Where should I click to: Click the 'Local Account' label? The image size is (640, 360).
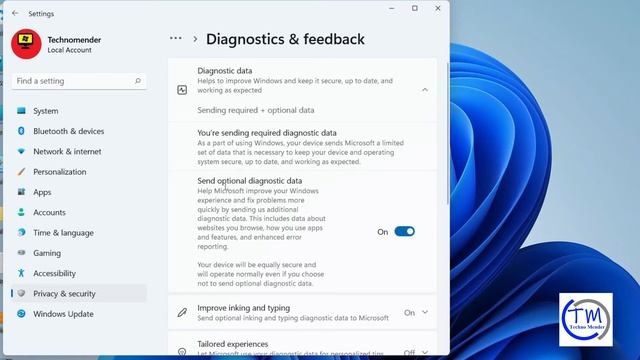69,50
